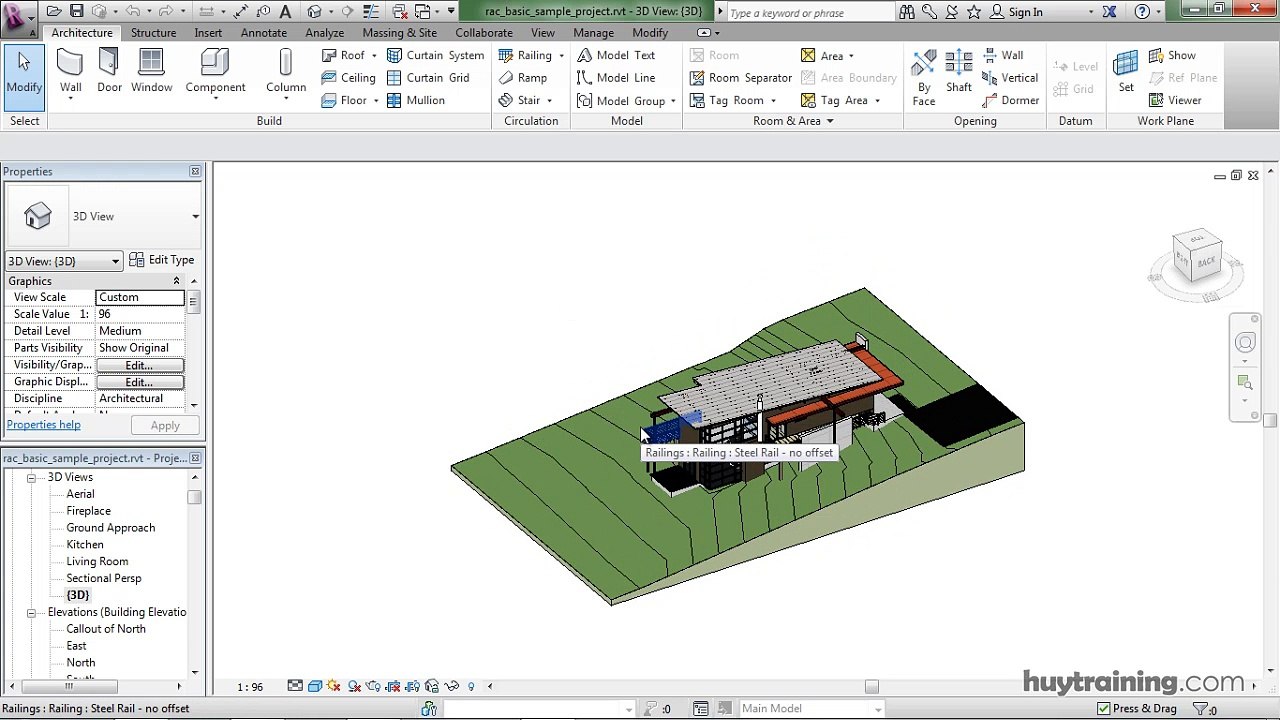Open the navigation wheel
This screenshot has width=1280, height=720.
tap(1245, 343)
